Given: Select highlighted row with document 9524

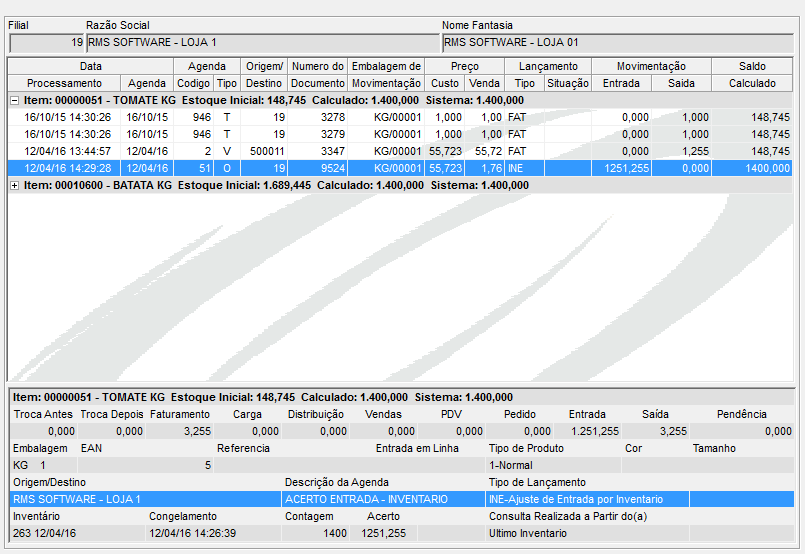Looking at the screenshot, I should click(x=400, y=168).
